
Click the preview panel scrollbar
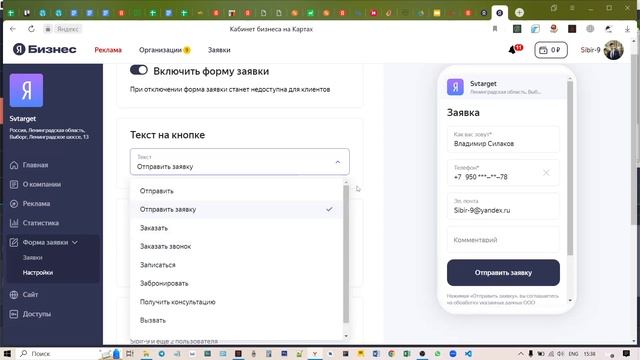(x=570, y=167)
